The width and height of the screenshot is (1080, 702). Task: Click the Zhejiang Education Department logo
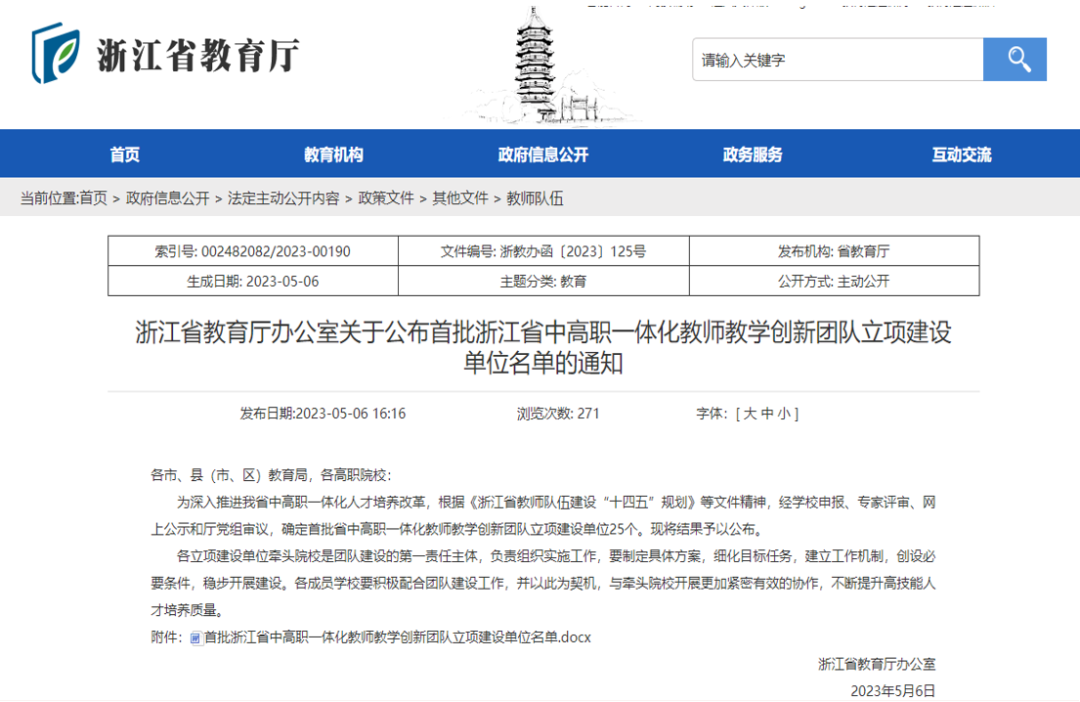point(56,53)
